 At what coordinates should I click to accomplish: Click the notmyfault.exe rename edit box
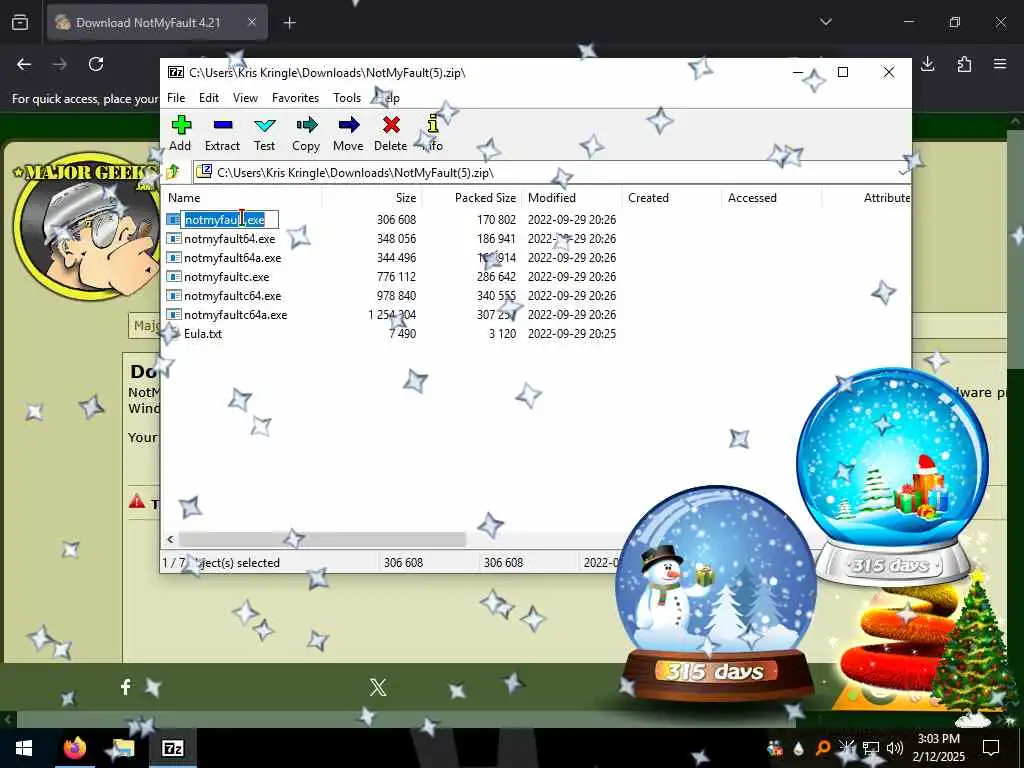(229, 219)
